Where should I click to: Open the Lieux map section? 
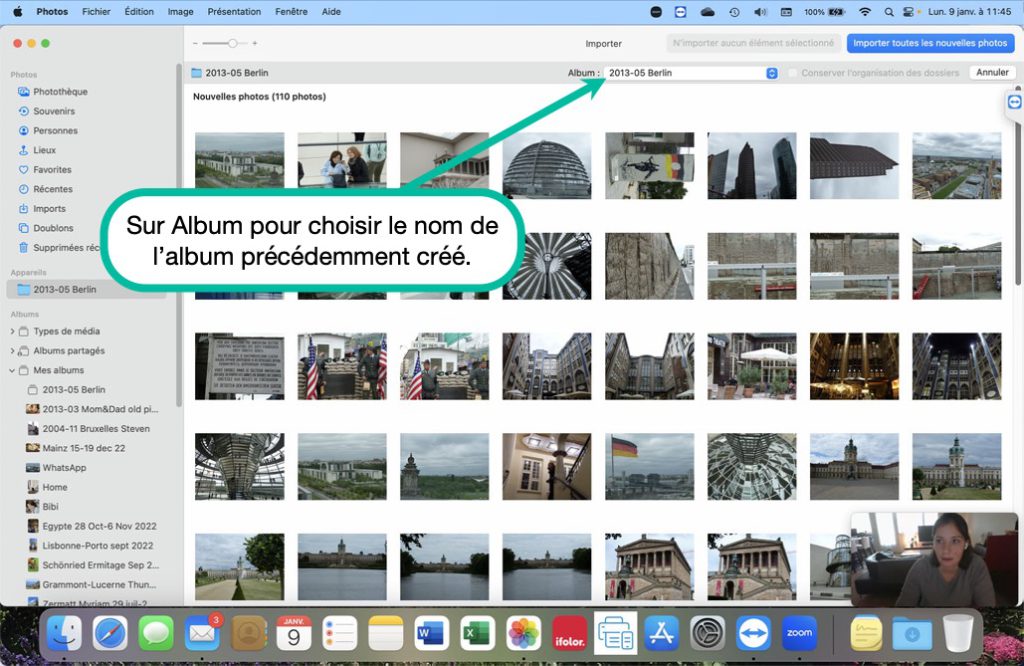pyautogui.click(x=44, y=150)
